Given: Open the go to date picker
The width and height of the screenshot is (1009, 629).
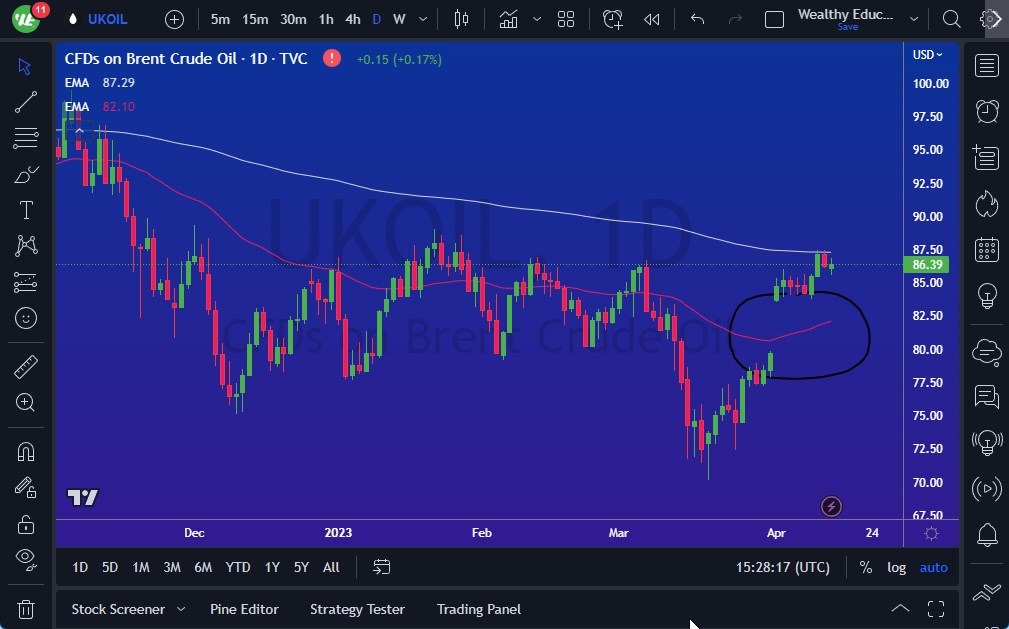Looking at the screenshot, I should 381,567.
